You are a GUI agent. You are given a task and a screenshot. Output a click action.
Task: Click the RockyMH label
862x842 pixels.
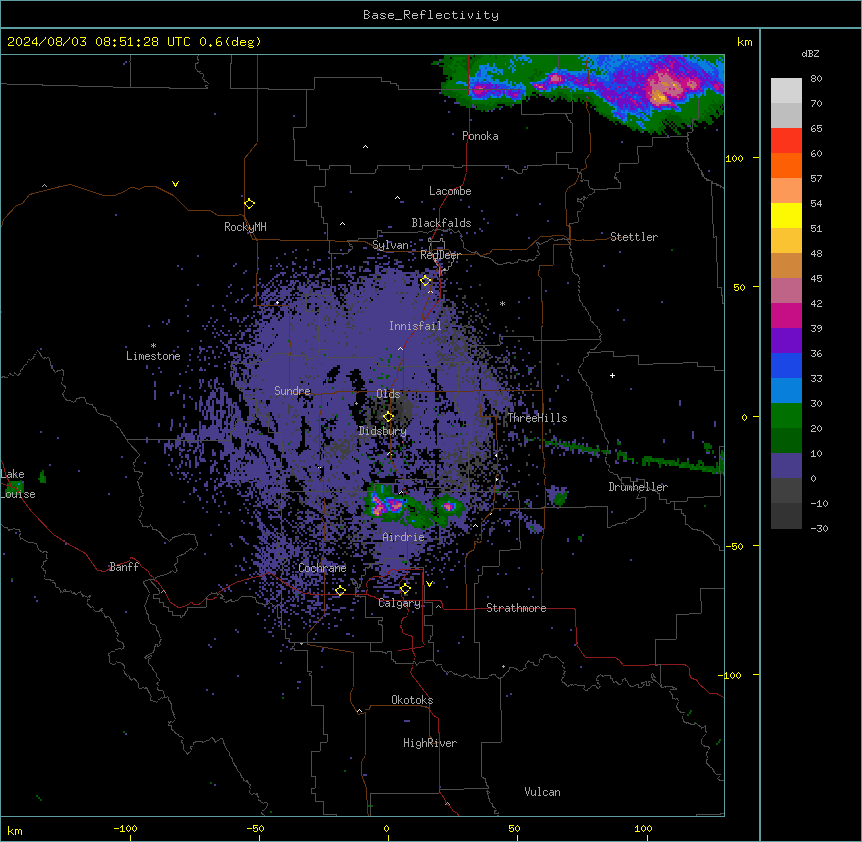[x=245, y=227]
